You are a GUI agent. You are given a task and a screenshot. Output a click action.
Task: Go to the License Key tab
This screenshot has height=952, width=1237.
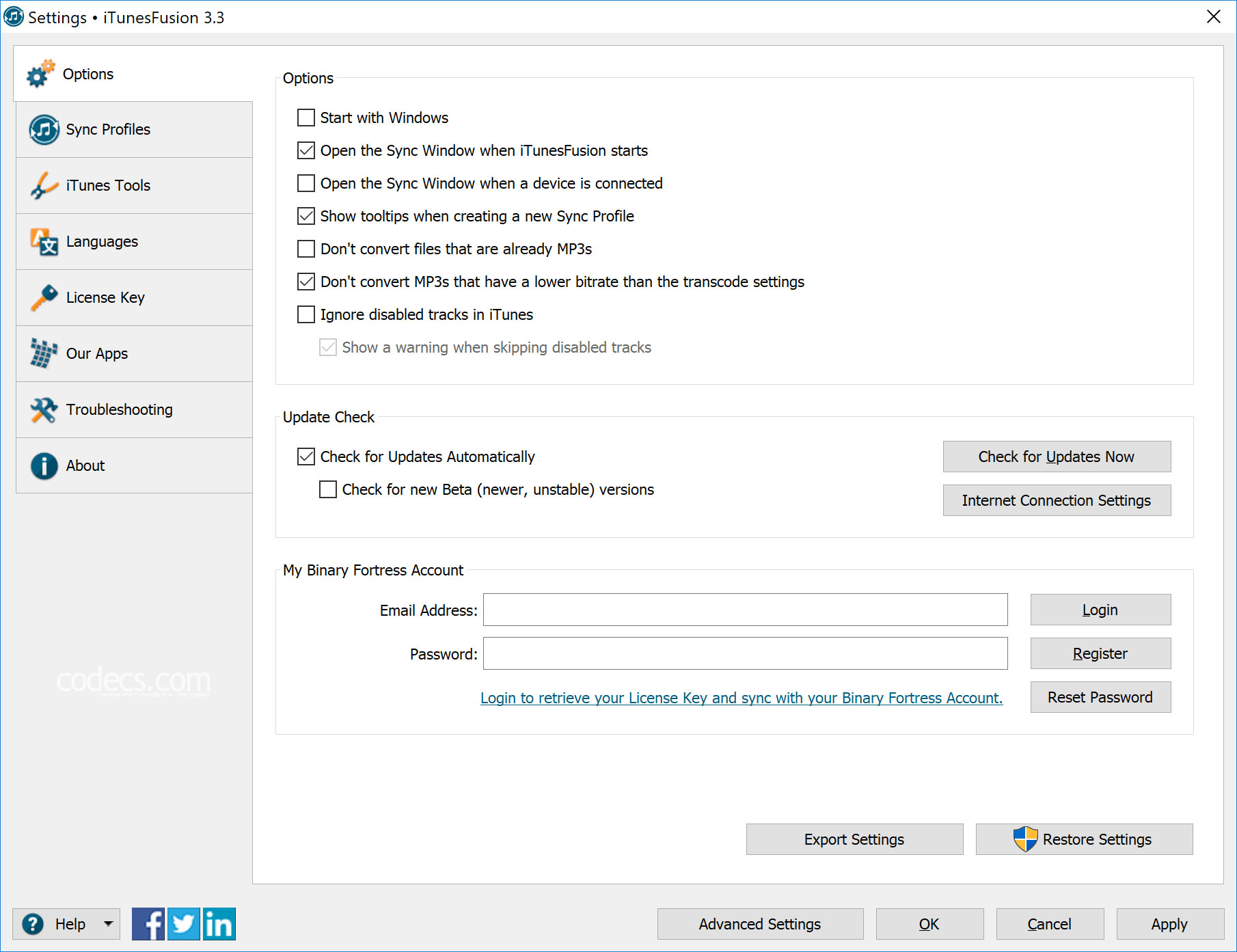pyautogui.click(x=134, y=298)
